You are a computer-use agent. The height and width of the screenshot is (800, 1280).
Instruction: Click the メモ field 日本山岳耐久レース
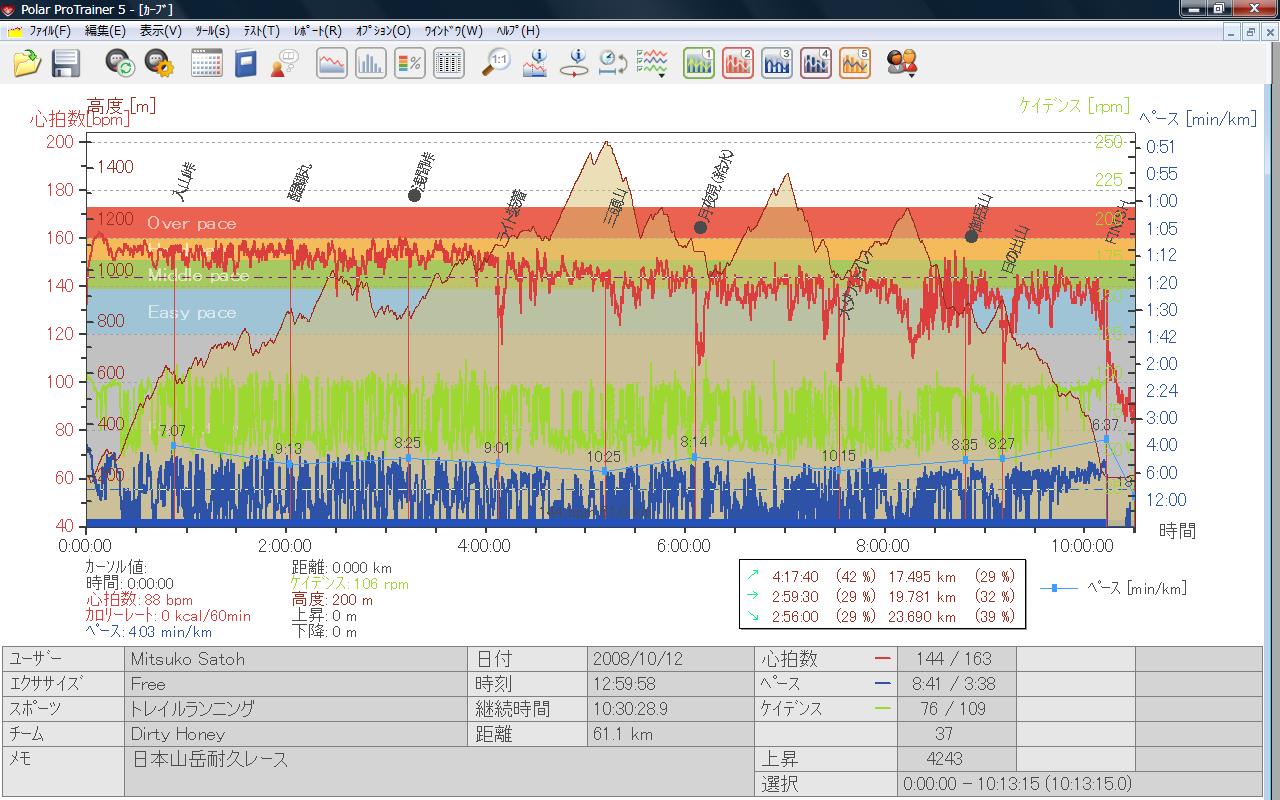point(438,772)
